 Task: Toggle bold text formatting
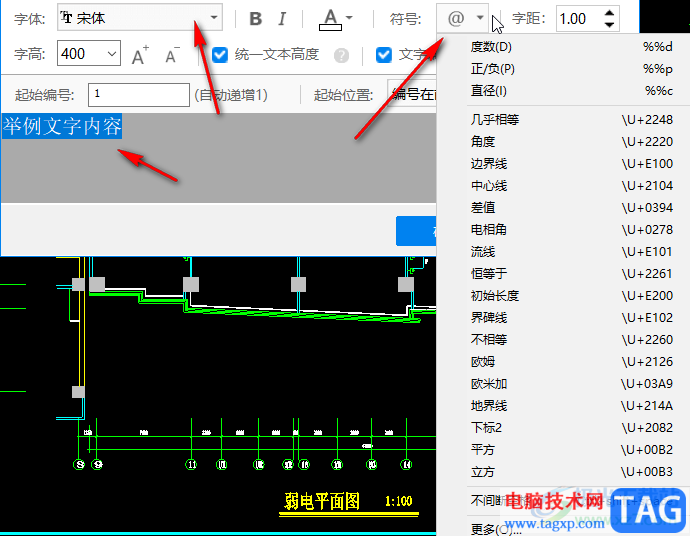coord(255,18)
